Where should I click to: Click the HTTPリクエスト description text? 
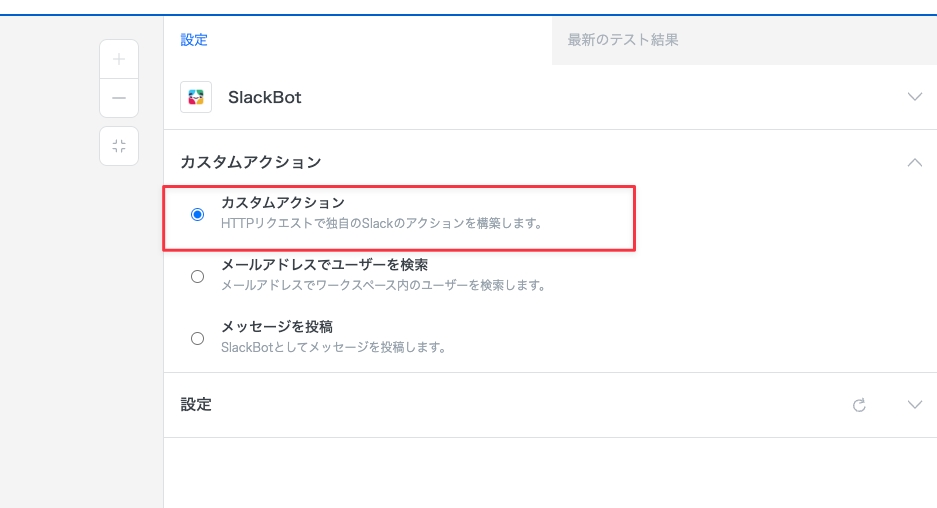[x=381, y=223]
